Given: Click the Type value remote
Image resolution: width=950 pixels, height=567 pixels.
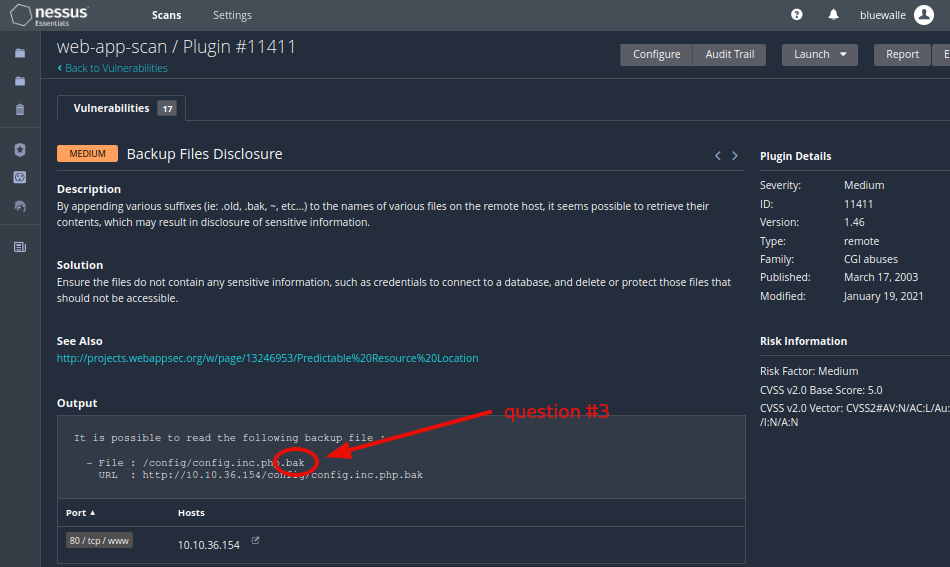Looking at the screenshot, I should click(862, 241).
